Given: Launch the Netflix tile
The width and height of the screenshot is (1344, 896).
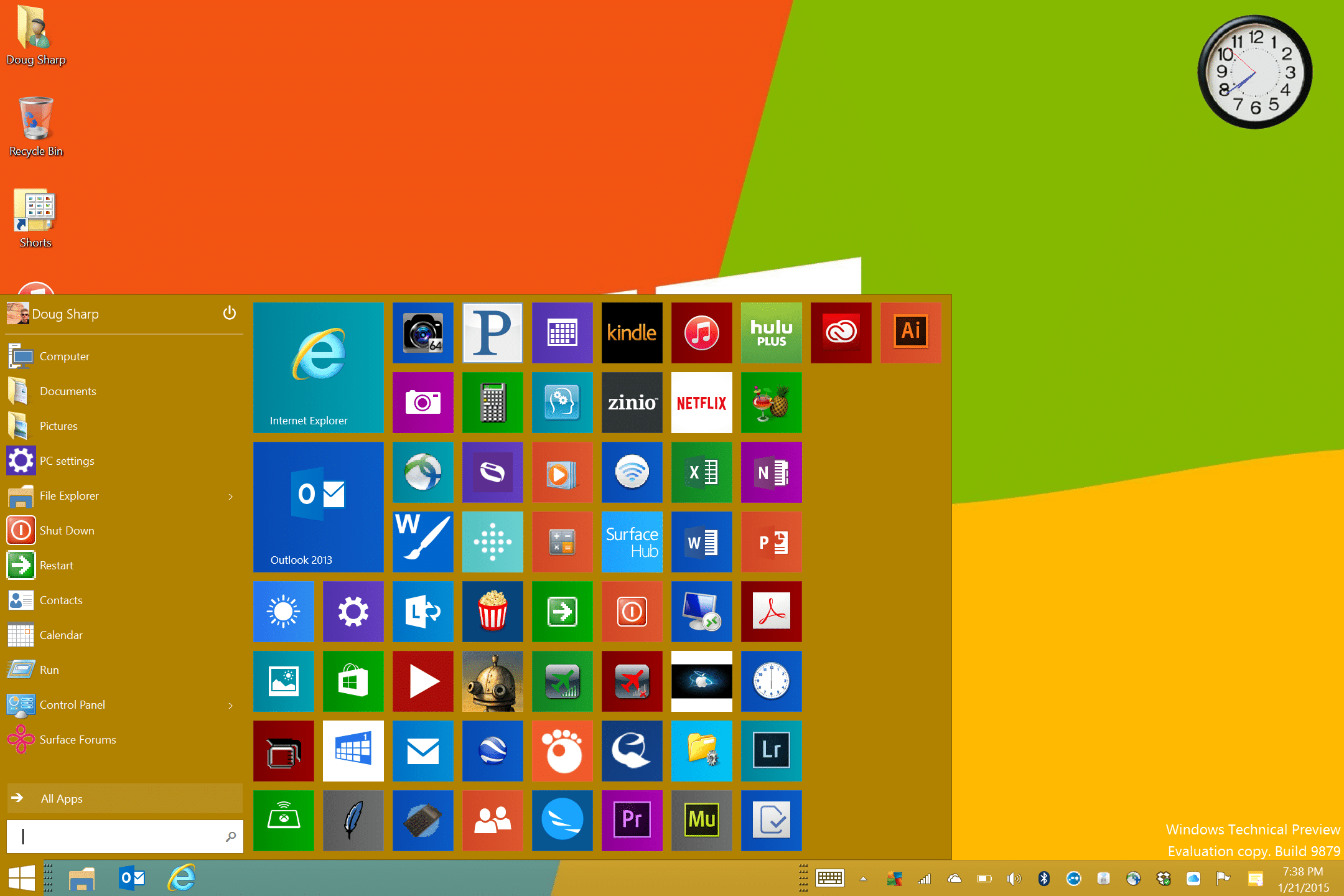Looking at the screenshot, I should pos(701,403).
